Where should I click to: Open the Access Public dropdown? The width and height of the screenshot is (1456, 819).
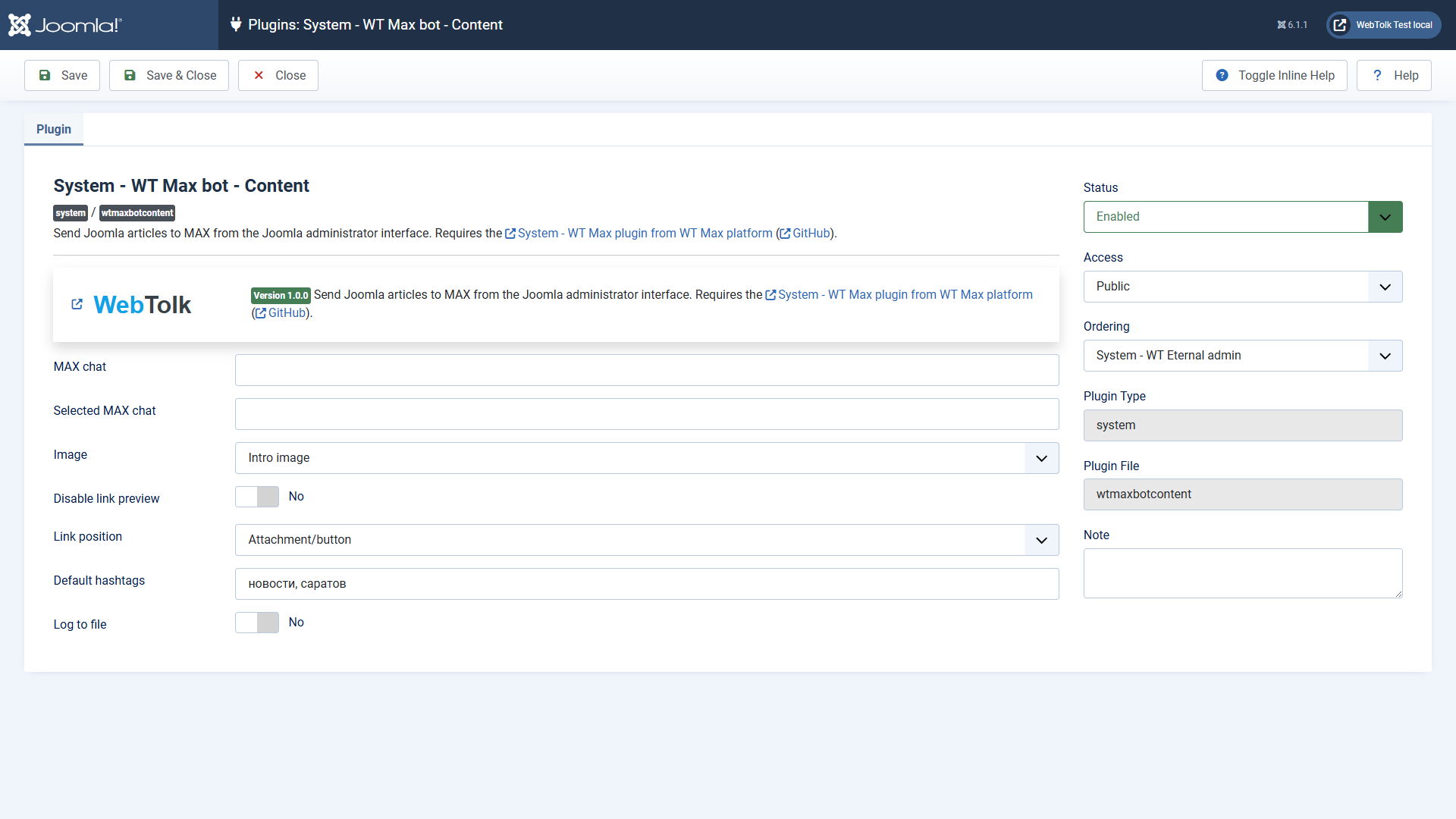tap(1243, 287)
